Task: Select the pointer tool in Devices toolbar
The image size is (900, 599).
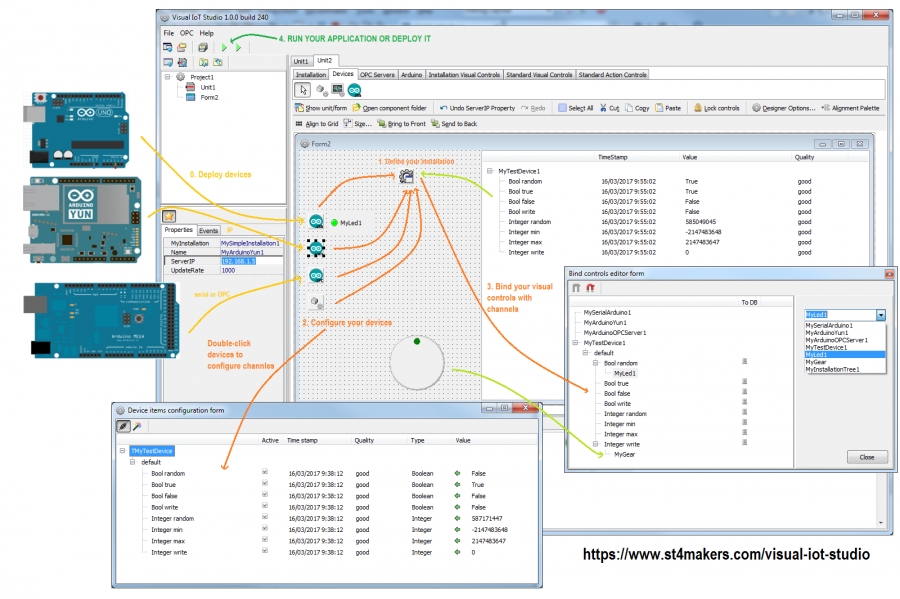Action: (x=301, y=89)
